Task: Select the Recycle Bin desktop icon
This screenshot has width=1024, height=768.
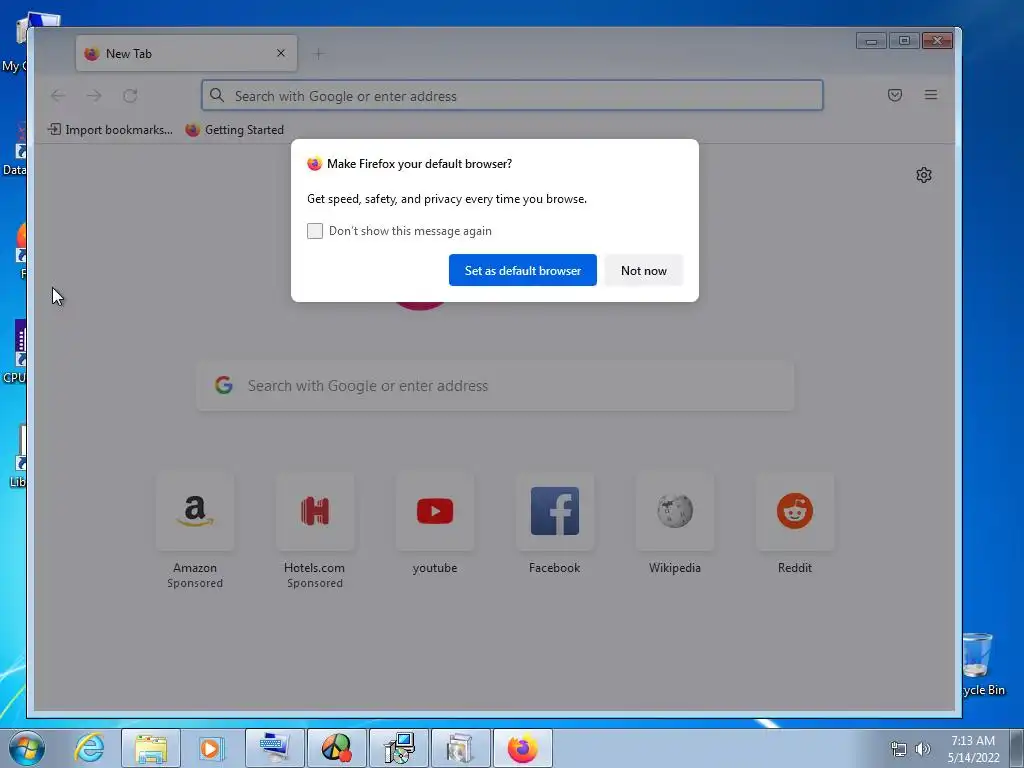Action: click(983, 665)
